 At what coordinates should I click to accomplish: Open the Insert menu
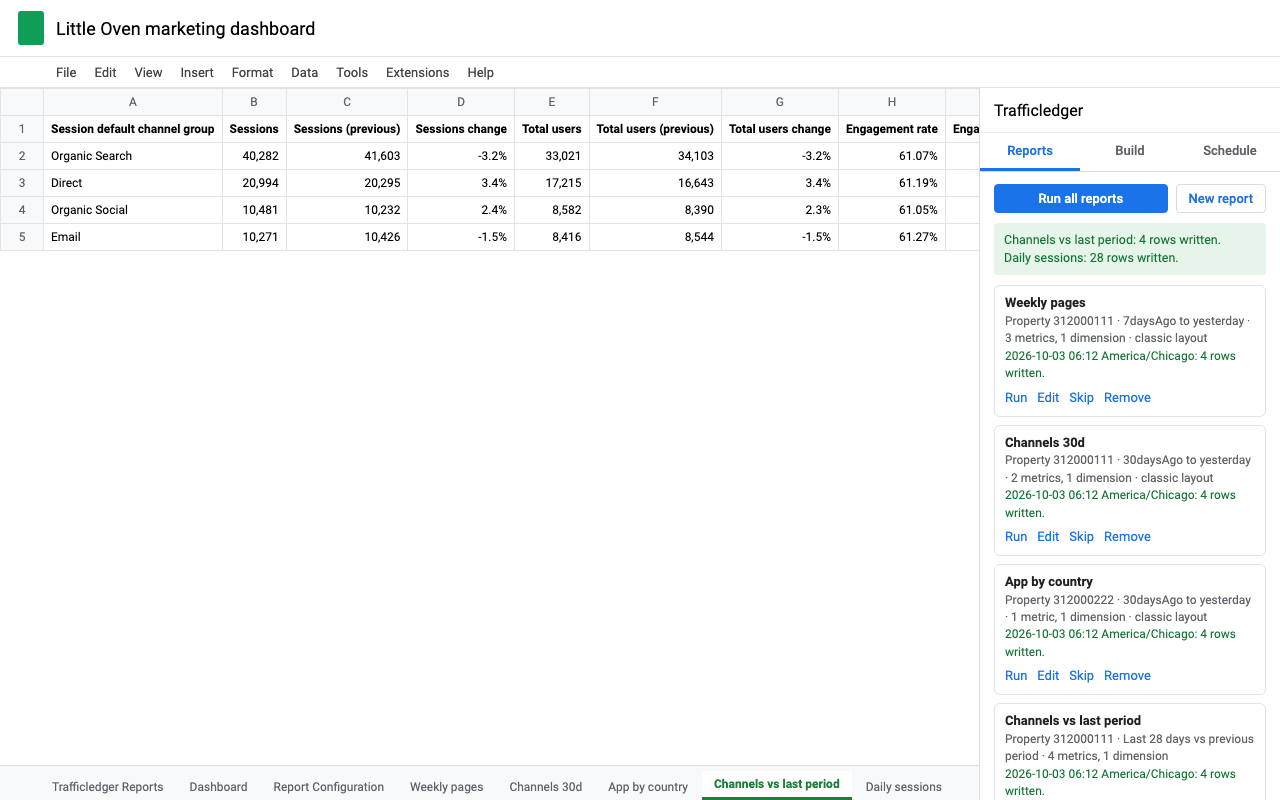tap(197, 72)
